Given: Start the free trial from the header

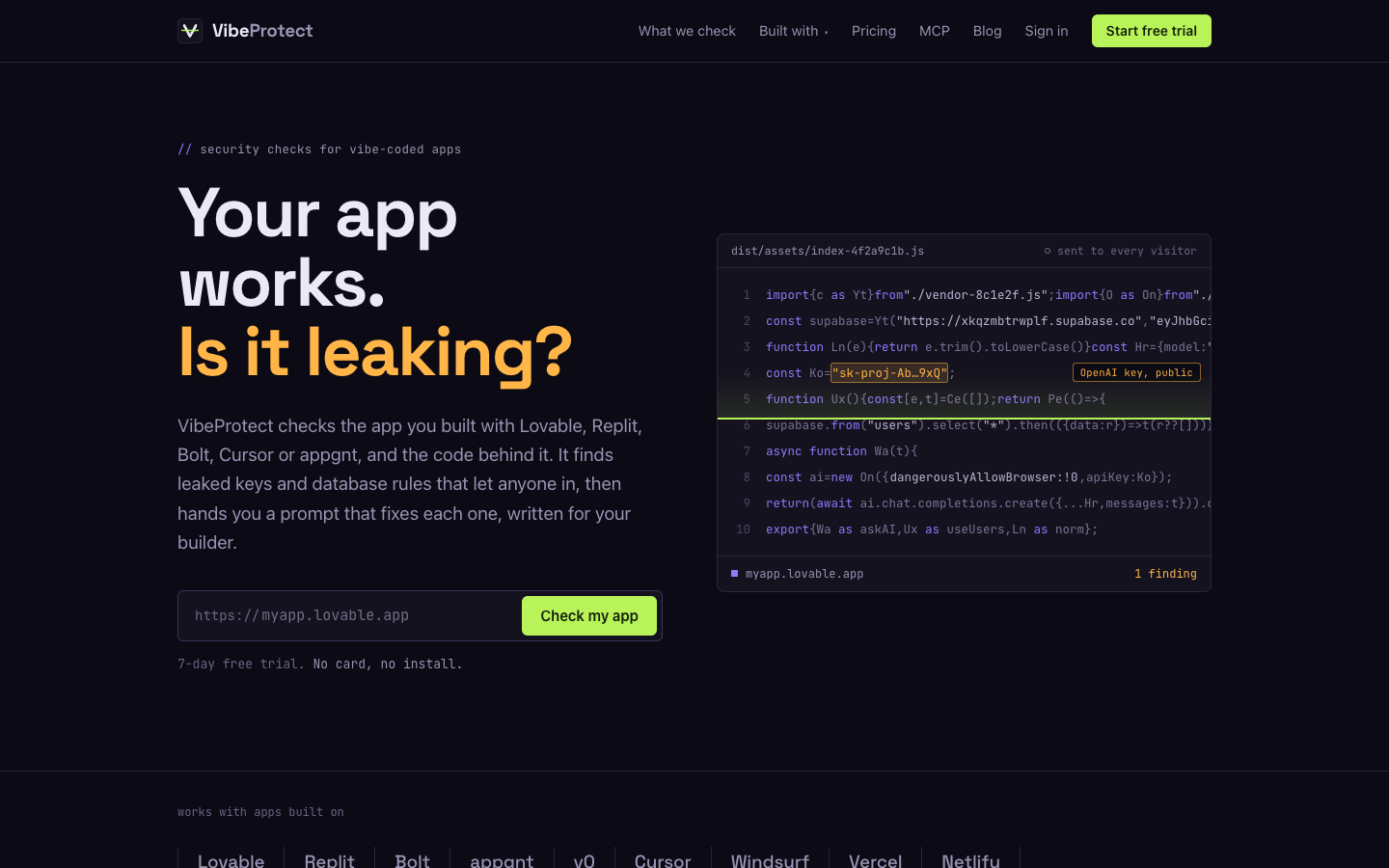Looking at the screenshot, I should pyautogui.click(x=1152, y=31).
